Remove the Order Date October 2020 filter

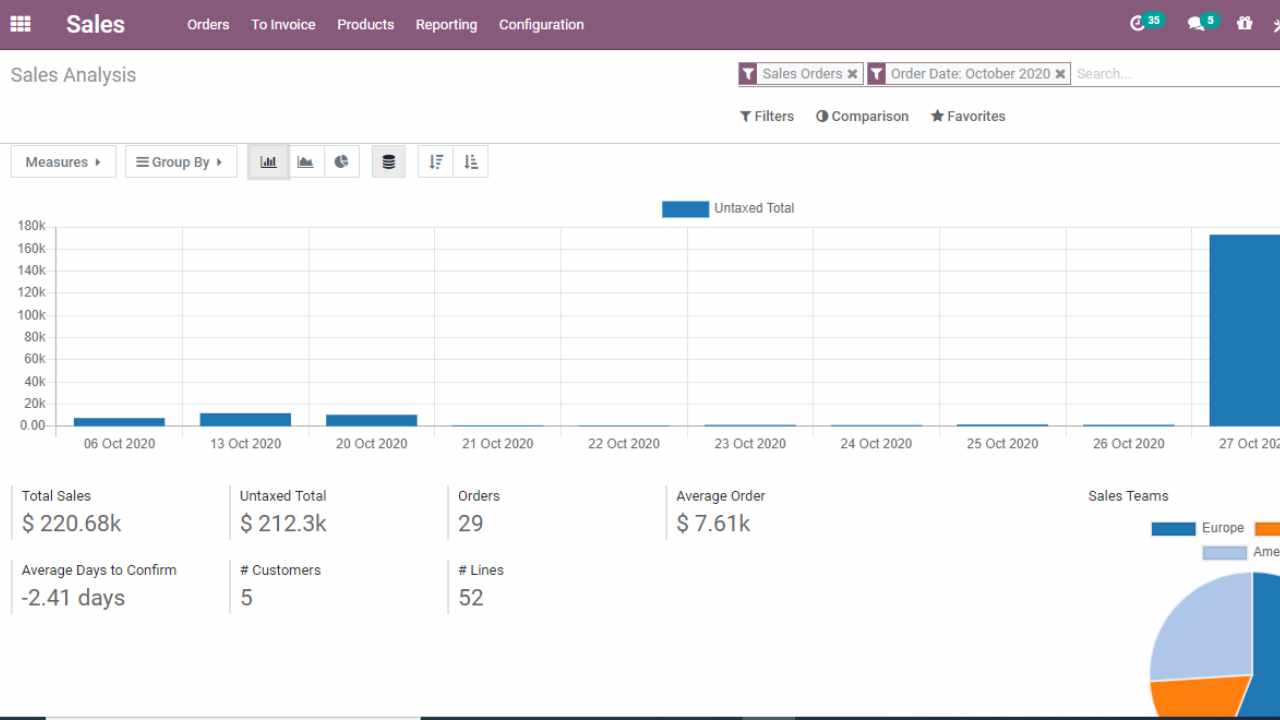pyautogui.click(x=1060, y=74)
